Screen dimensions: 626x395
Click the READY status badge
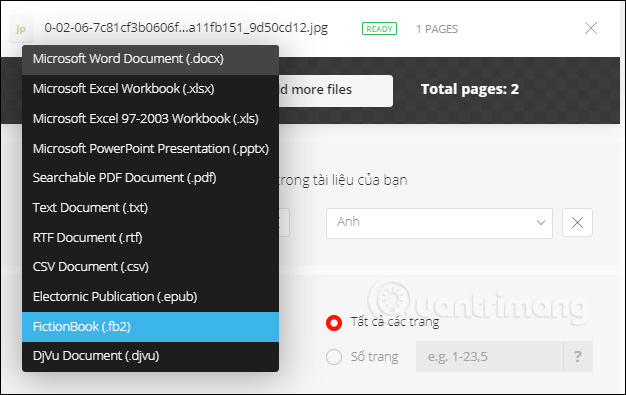pyautogui.click(x=379, y=29)
